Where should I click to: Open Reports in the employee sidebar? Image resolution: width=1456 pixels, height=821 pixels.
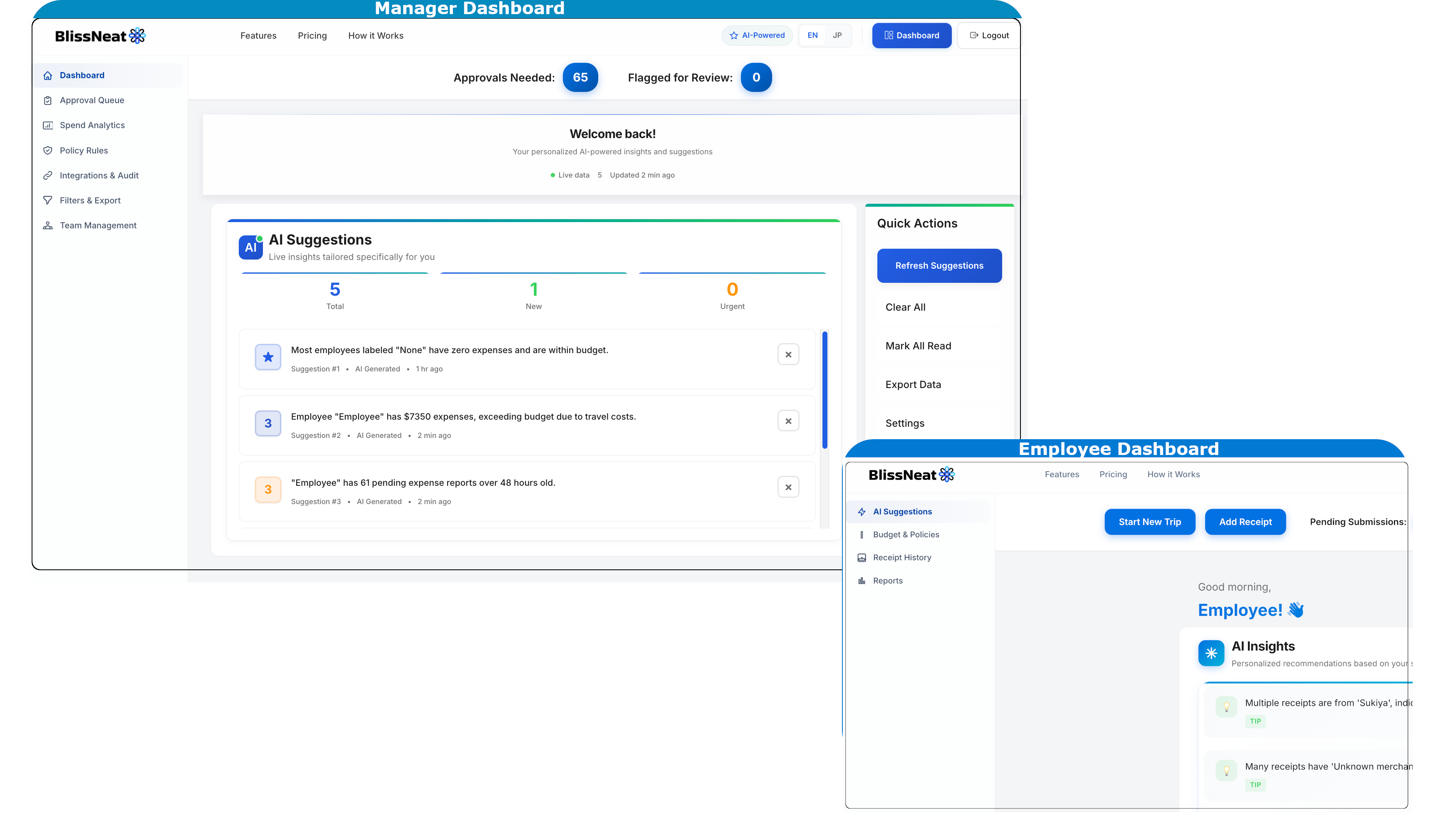pos(888,580)
